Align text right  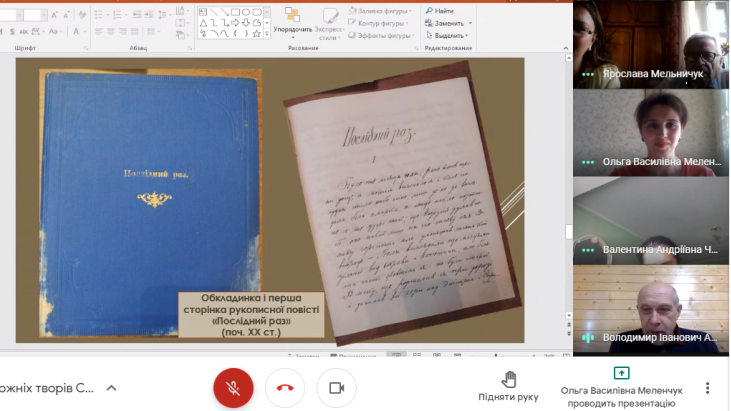coord(123,32)
